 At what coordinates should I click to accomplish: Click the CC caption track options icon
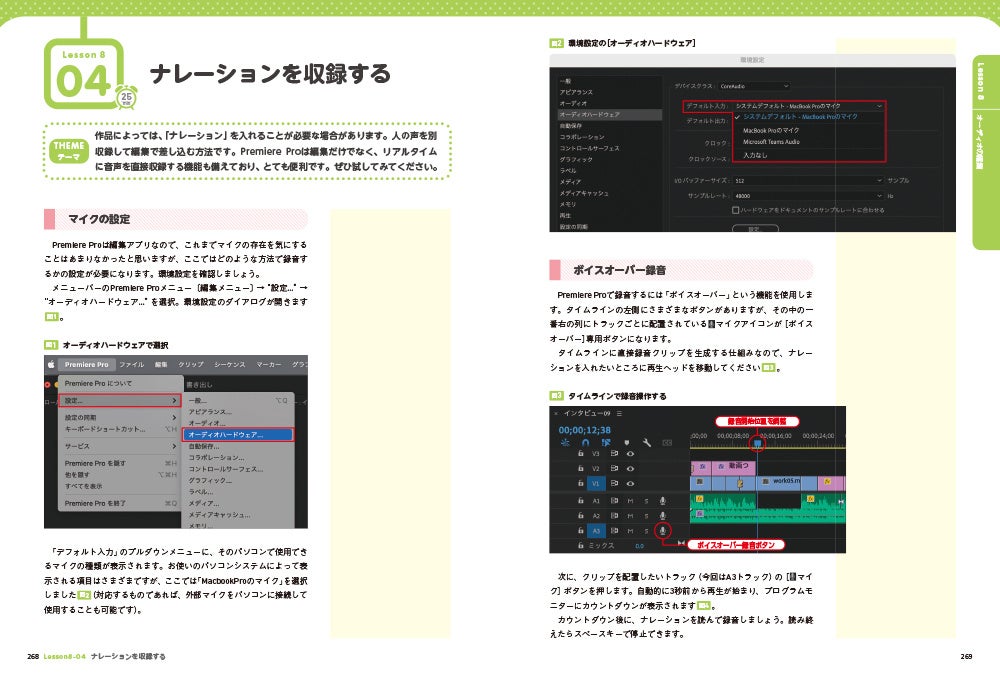point(667,442)
